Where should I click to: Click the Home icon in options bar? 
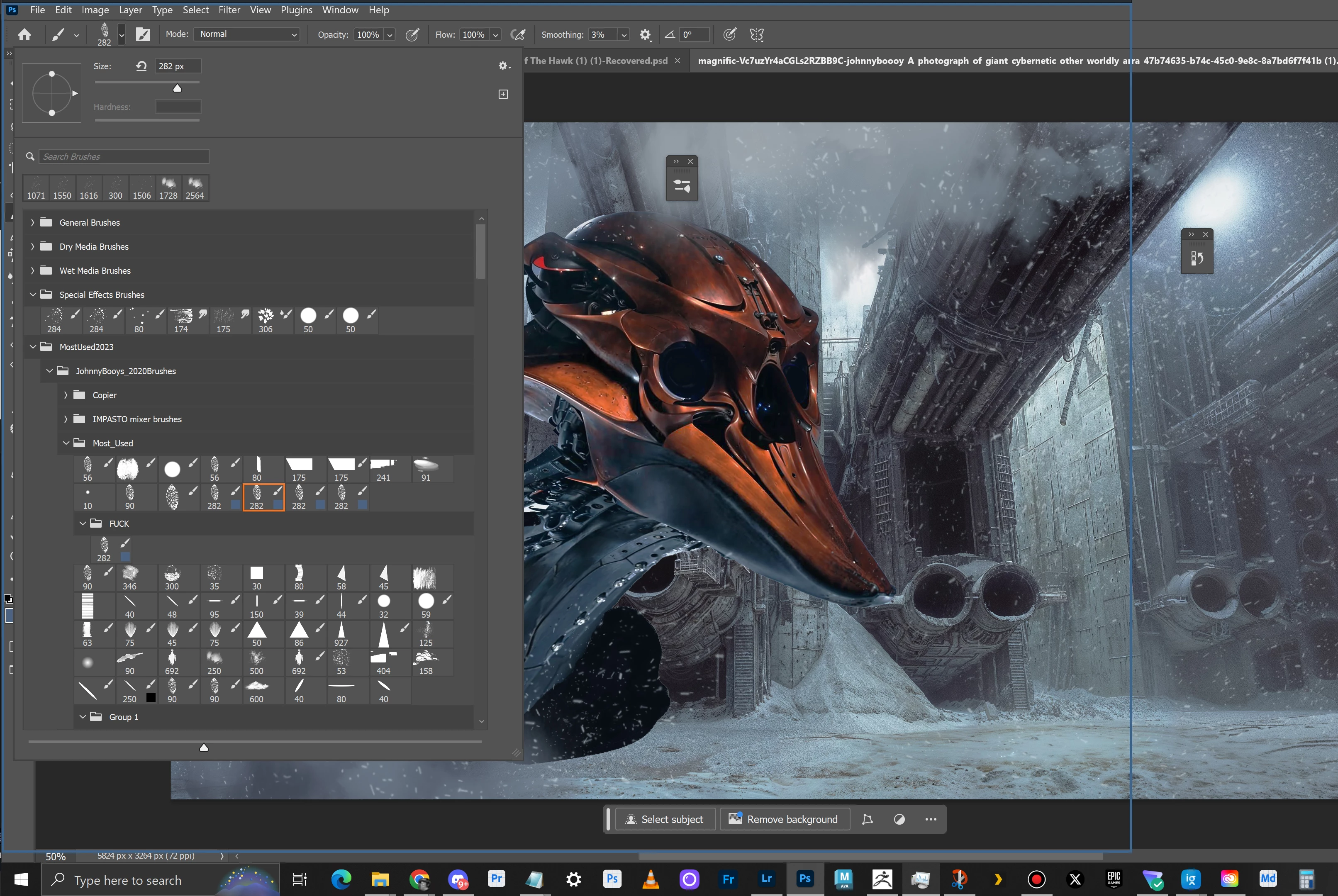[x=24, y=35]
